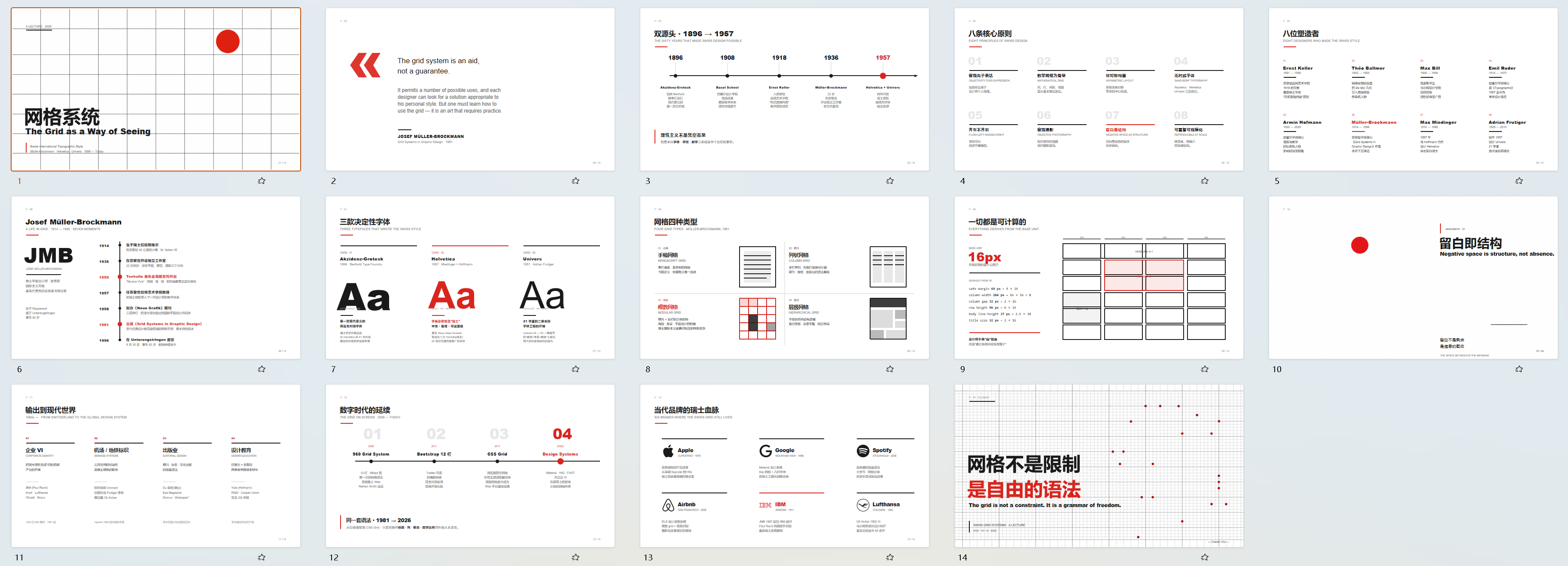Select the closing 网格不是限制 slide thumbnail

pos(1099,466)
